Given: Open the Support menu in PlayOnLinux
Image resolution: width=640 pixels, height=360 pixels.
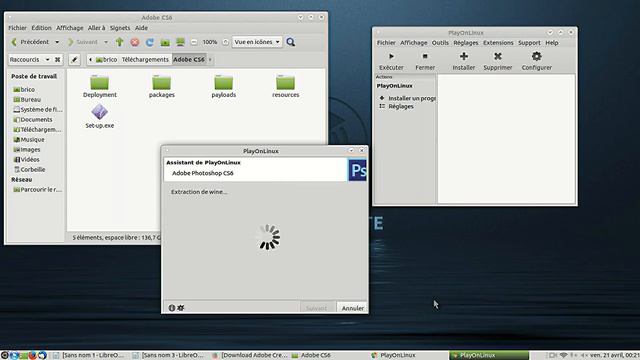Looking at the screenshot, I should click(529, 42).
